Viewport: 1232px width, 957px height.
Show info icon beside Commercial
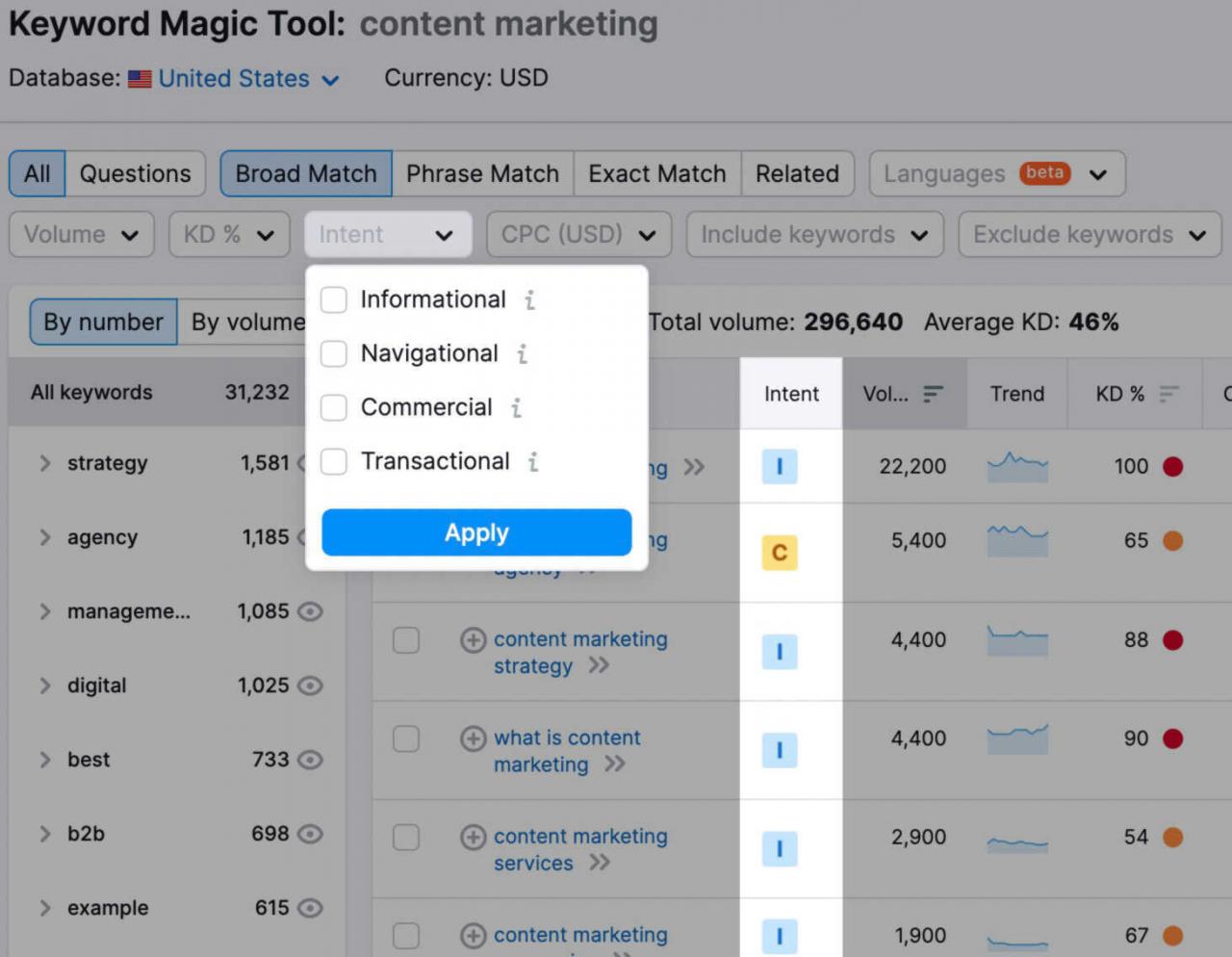[x=516, y=408]
